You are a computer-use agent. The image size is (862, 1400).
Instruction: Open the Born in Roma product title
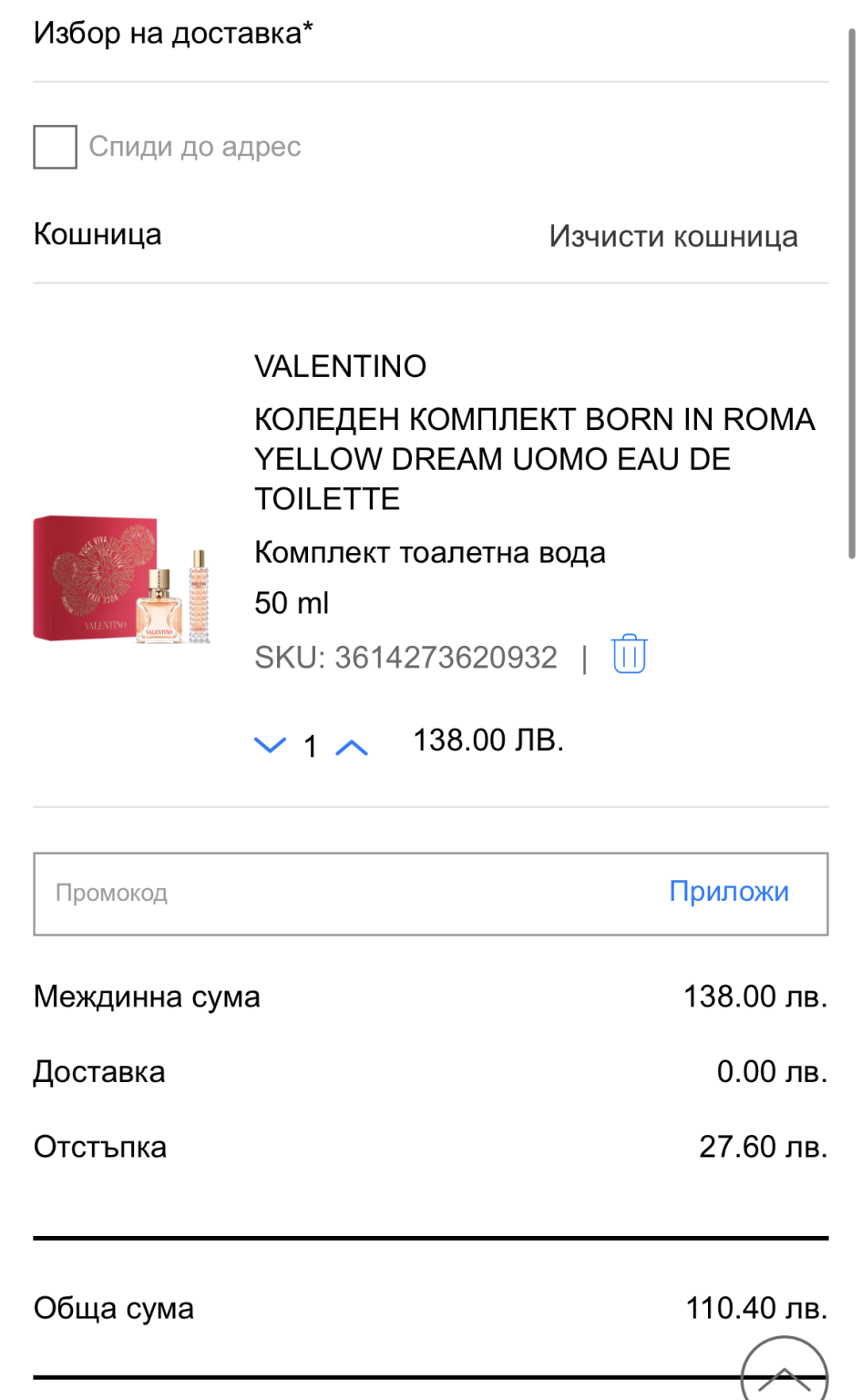[534, 459]
